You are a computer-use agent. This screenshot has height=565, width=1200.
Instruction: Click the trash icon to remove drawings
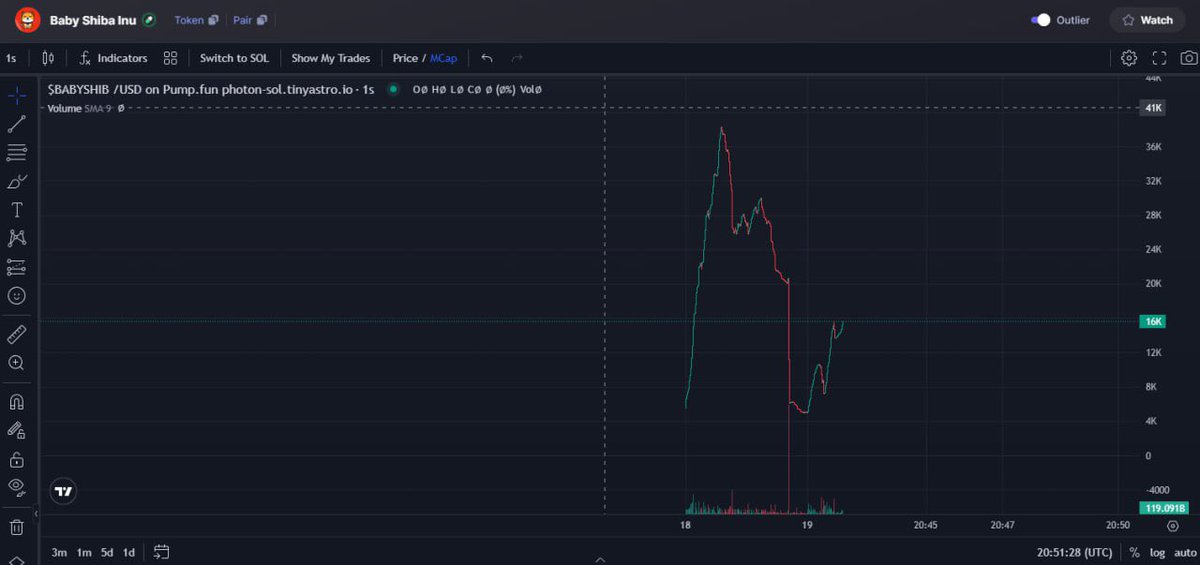click(x=17, y=526)
